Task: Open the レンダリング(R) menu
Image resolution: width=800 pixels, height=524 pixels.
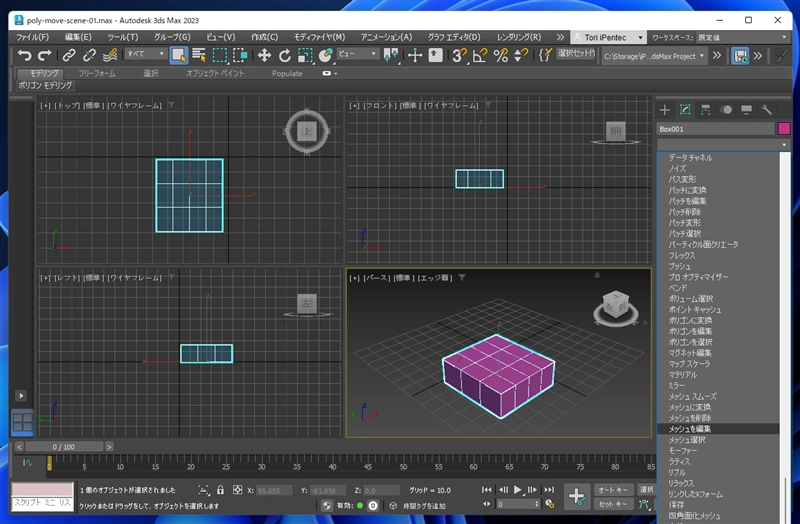Action: [x=519, y=37]
